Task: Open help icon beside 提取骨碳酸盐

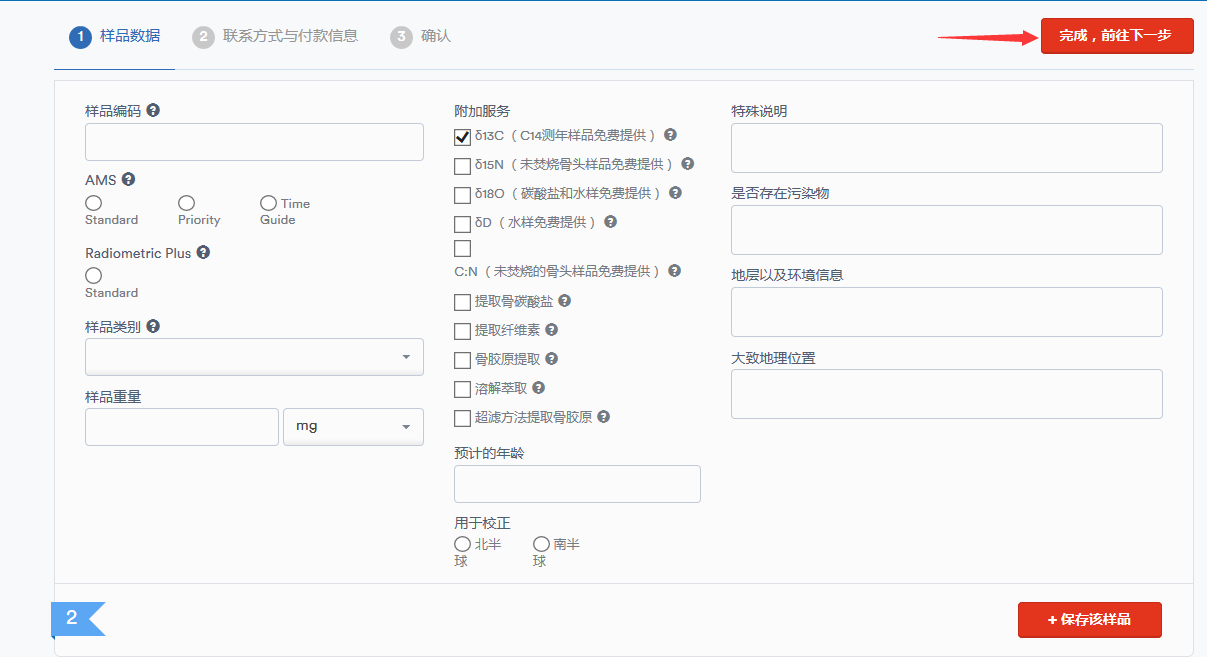Action: pyautogui.click(x=564, y=300)
